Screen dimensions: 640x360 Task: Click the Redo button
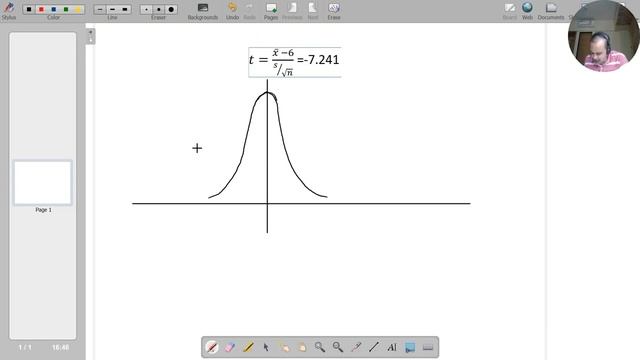pyautogui.click(x=249, y=11)
